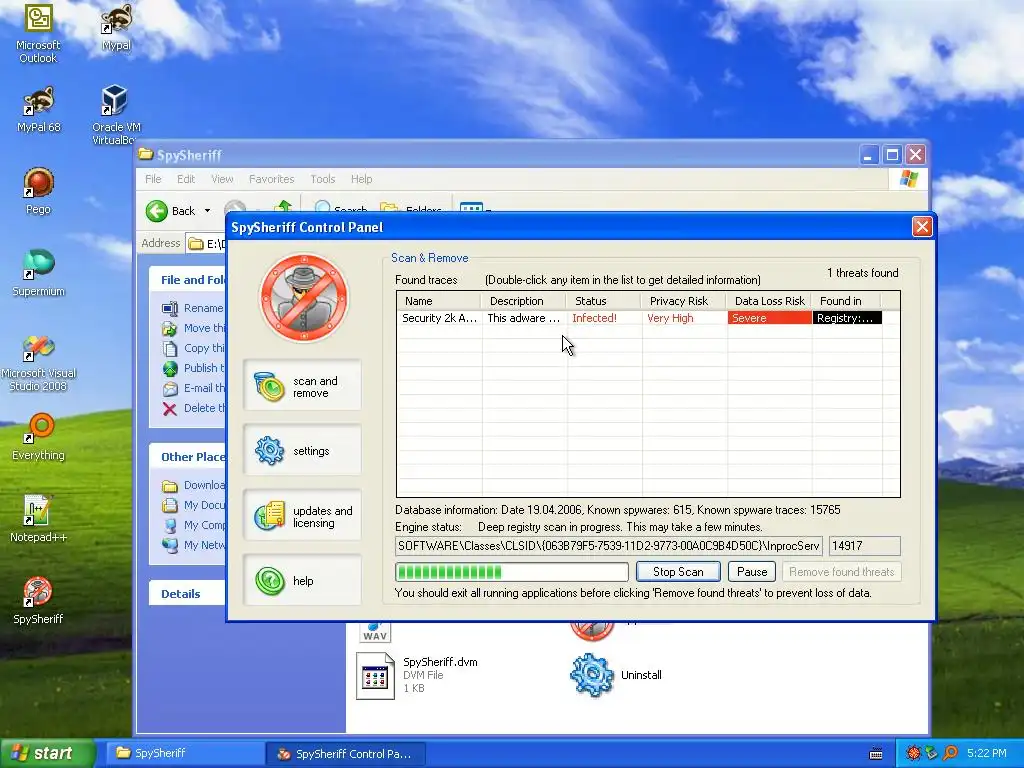
Task: Click the 5:22 PM taskbar clock
Action: click(986, 753)
